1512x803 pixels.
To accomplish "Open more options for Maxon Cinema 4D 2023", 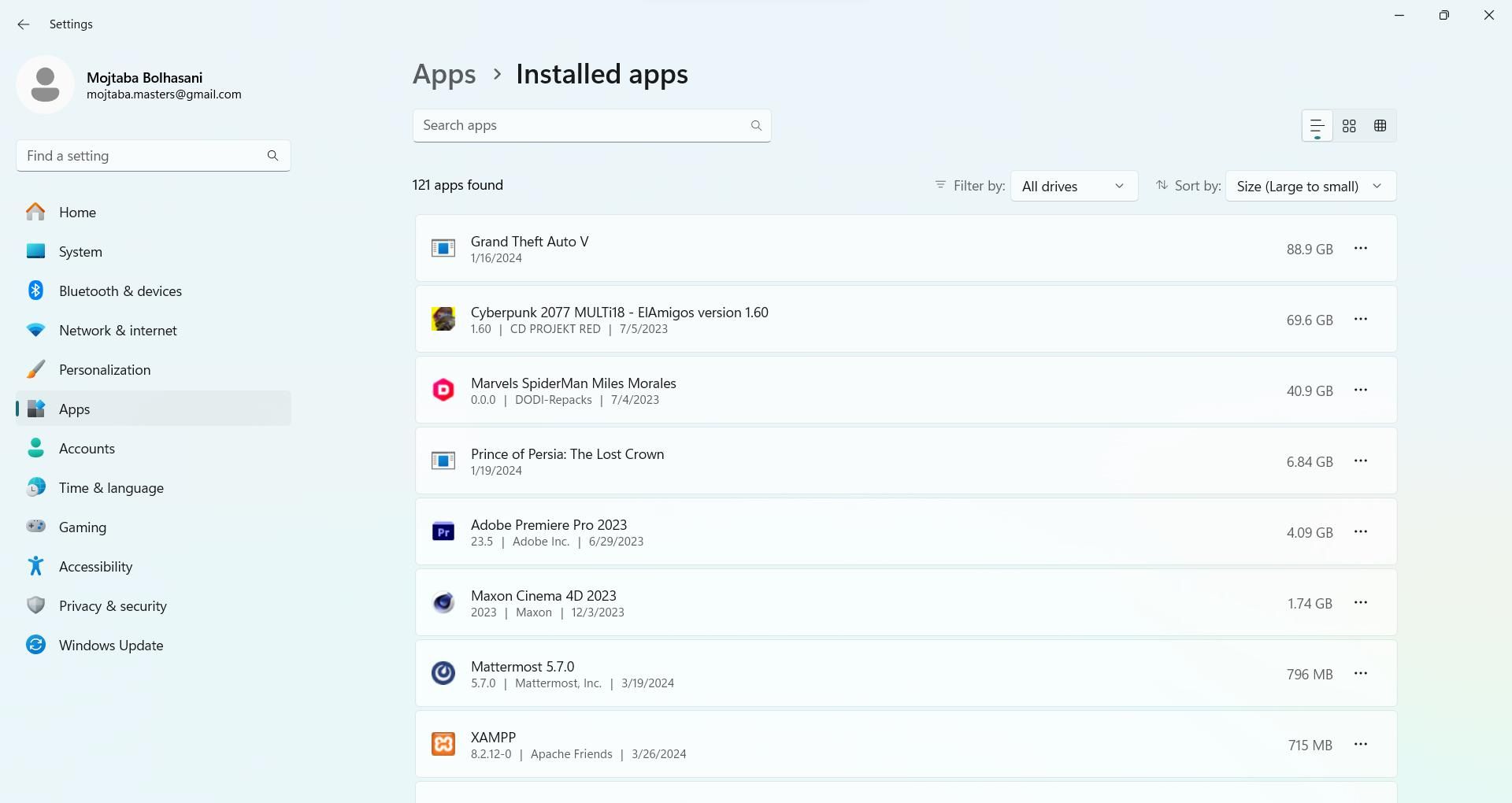I will (1360, 603).
